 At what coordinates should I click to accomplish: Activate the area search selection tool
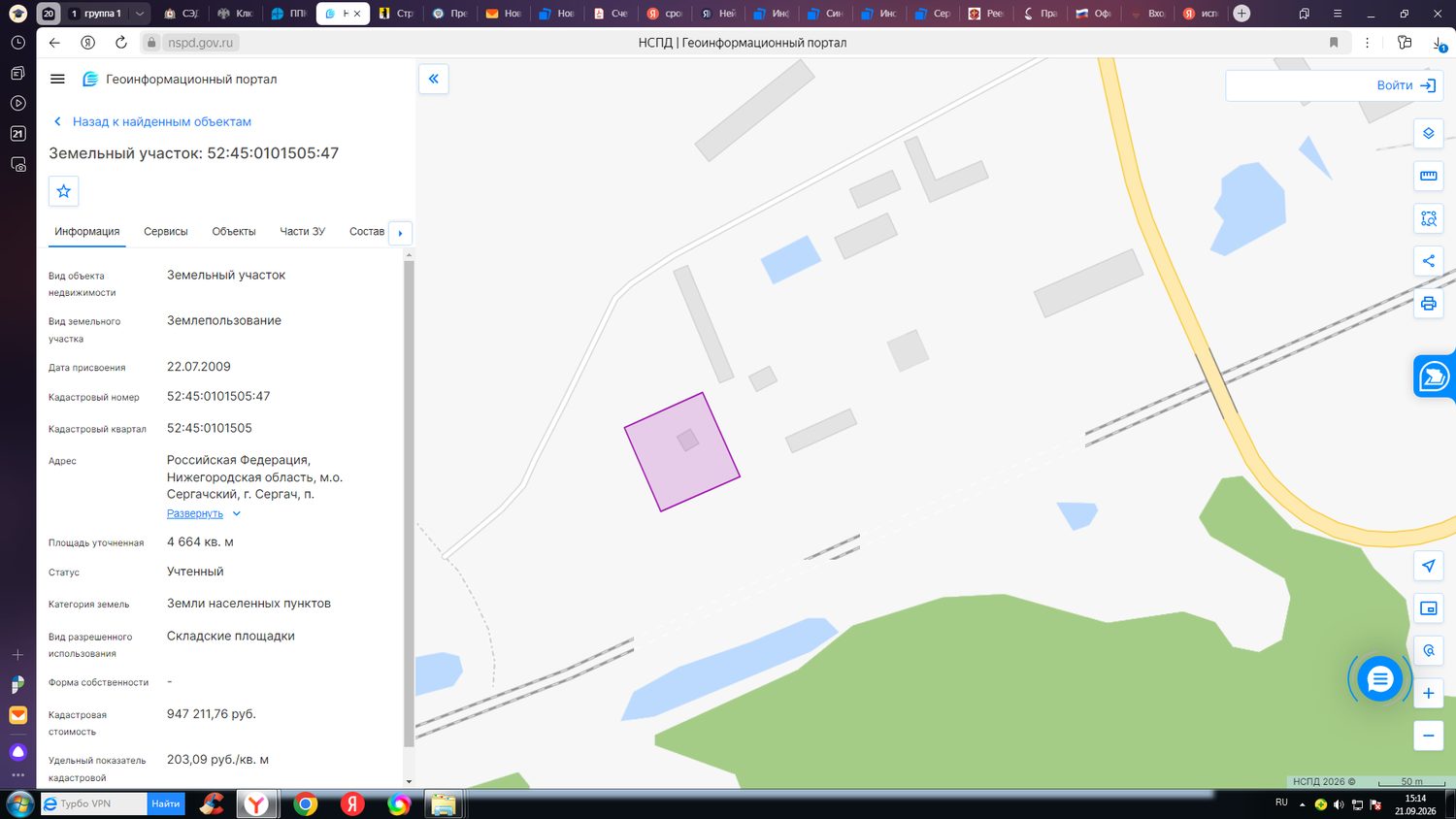pos(1428,218)
